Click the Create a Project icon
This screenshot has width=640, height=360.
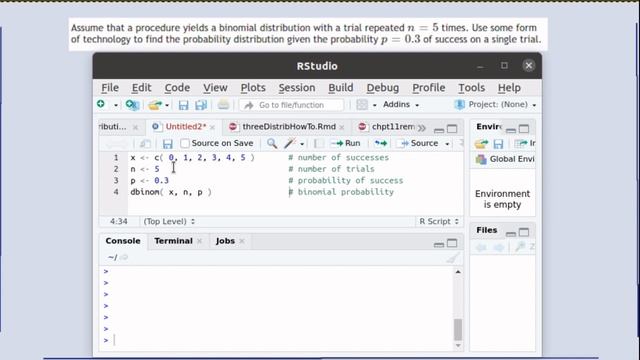click(132, 105)
